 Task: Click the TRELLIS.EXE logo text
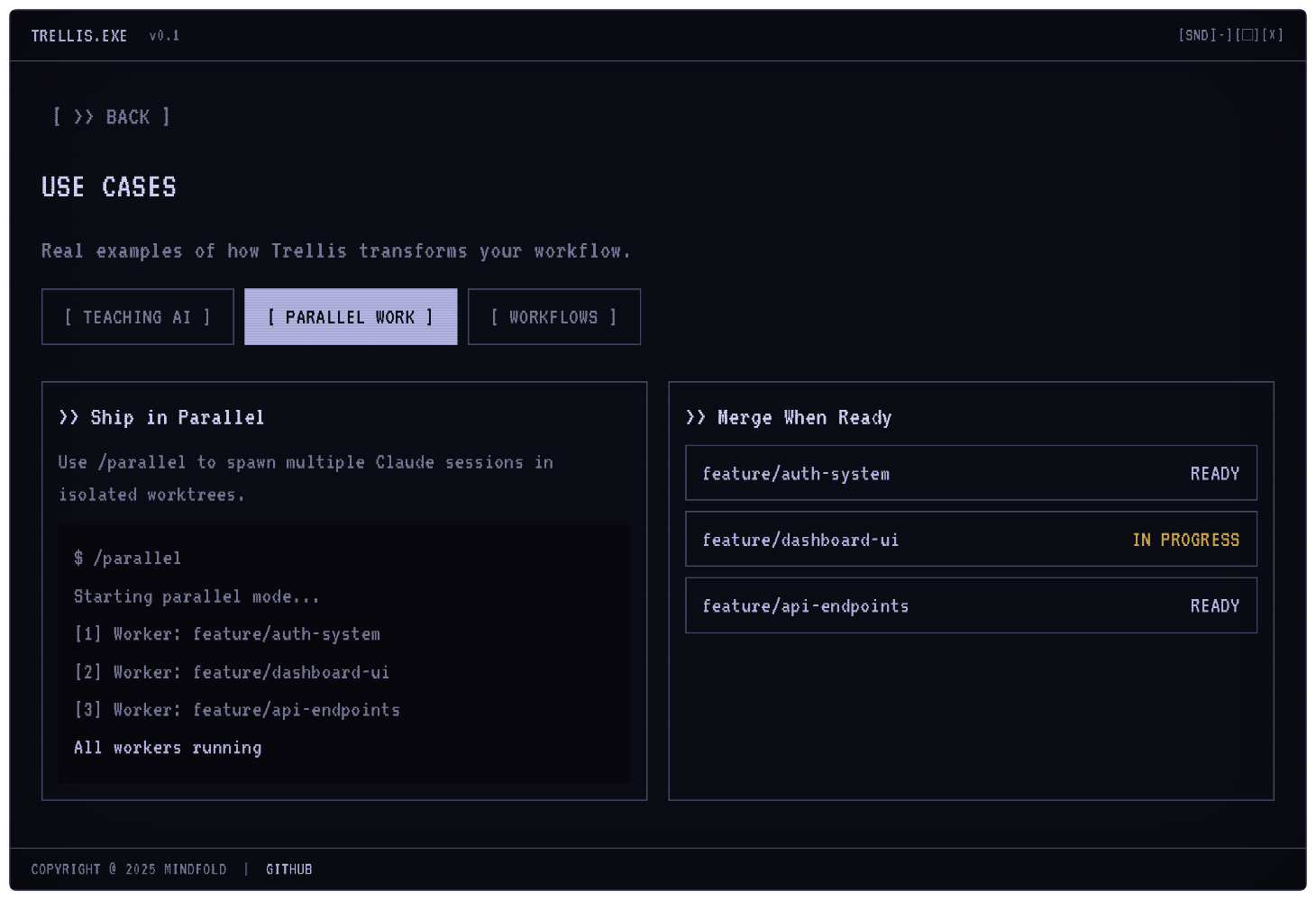[x=79, y=35]
